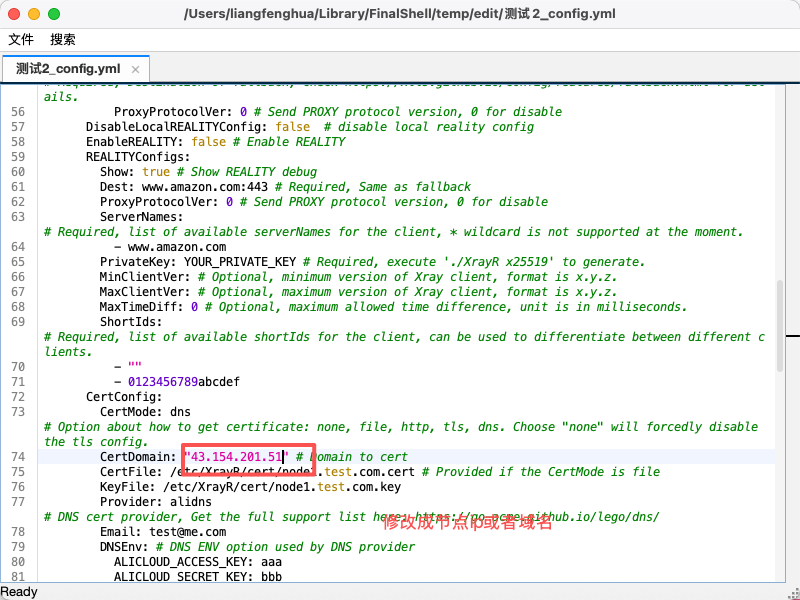
Task: Open the 搜索 menu
Action: [63, 39]
